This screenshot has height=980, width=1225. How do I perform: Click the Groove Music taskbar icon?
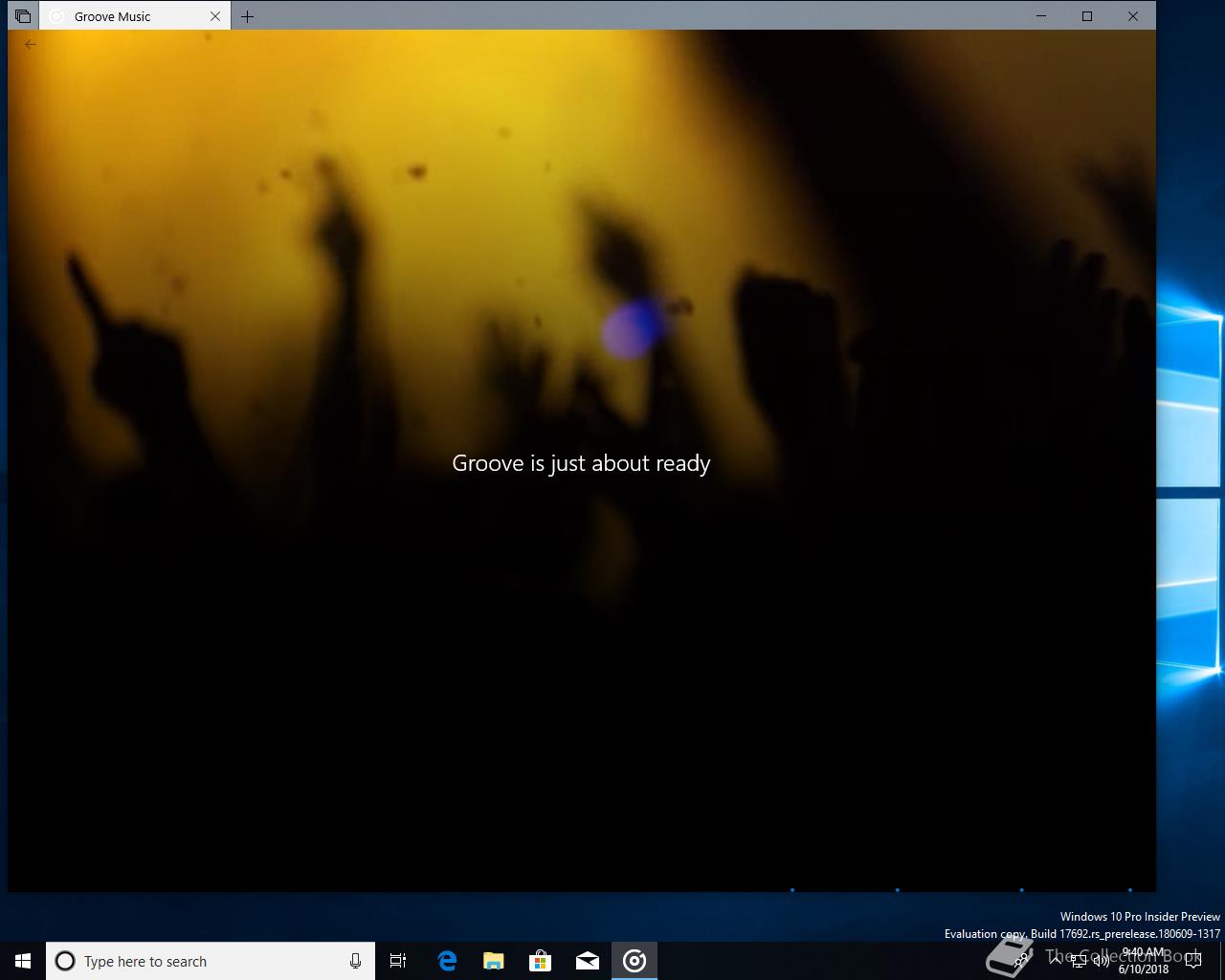tap(634, 961)
